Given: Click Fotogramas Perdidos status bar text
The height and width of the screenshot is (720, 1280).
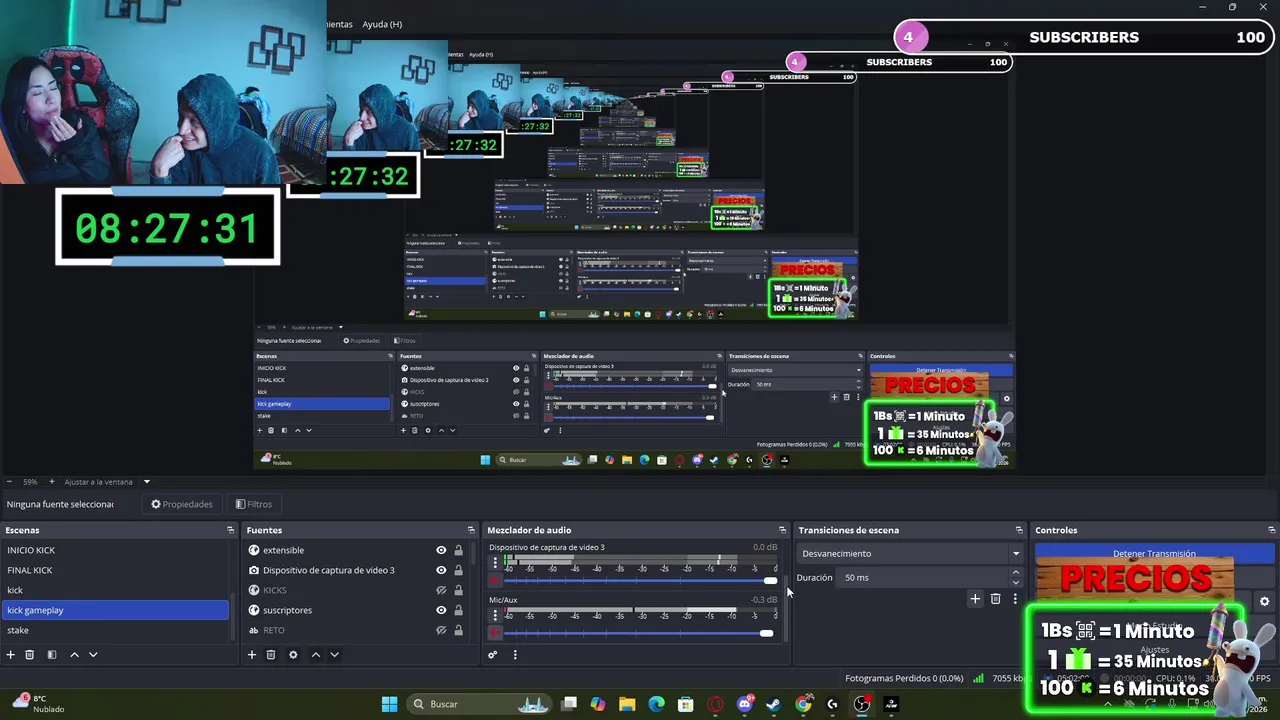Looking at the screenshot, I should [x=904, y=679].
